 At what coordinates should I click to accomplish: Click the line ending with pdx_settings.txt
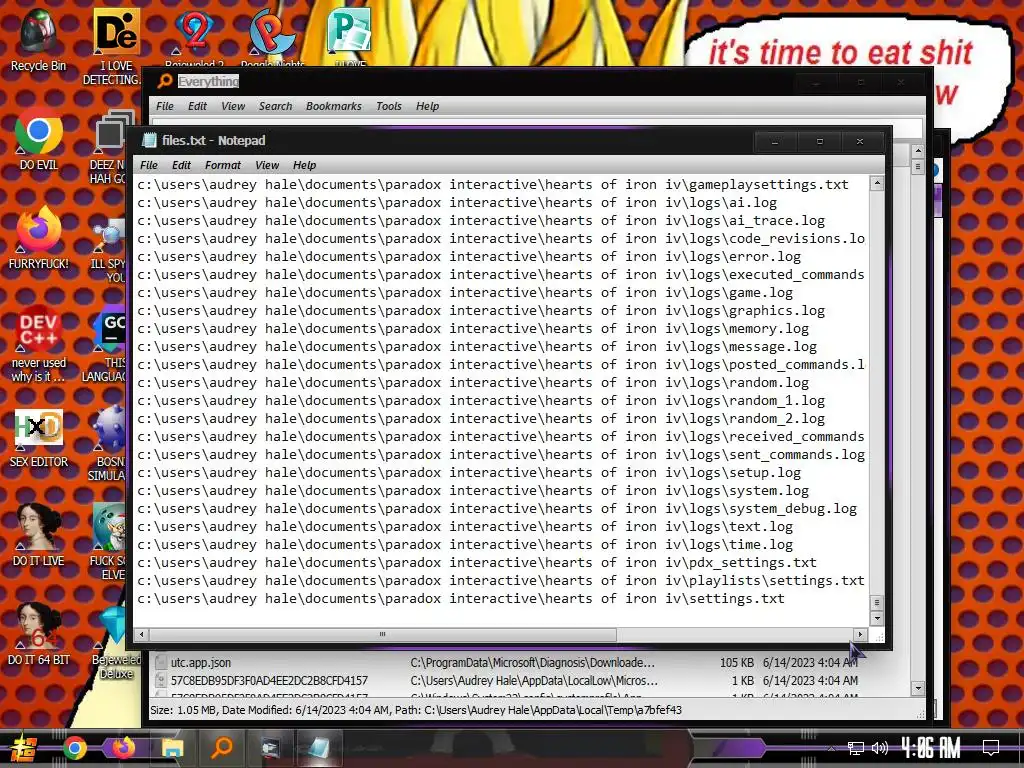[477, 562]
